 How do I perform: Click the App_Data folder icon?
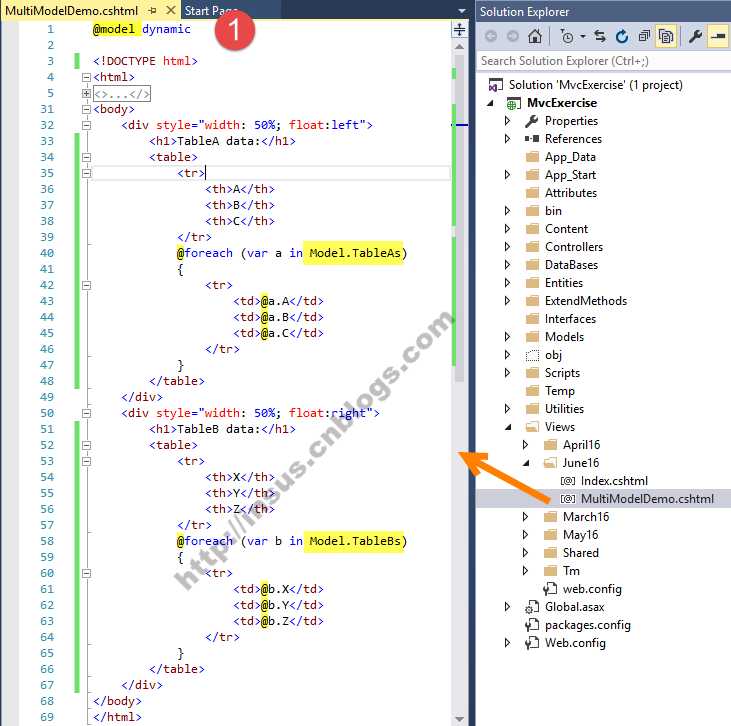click(532, 157)
